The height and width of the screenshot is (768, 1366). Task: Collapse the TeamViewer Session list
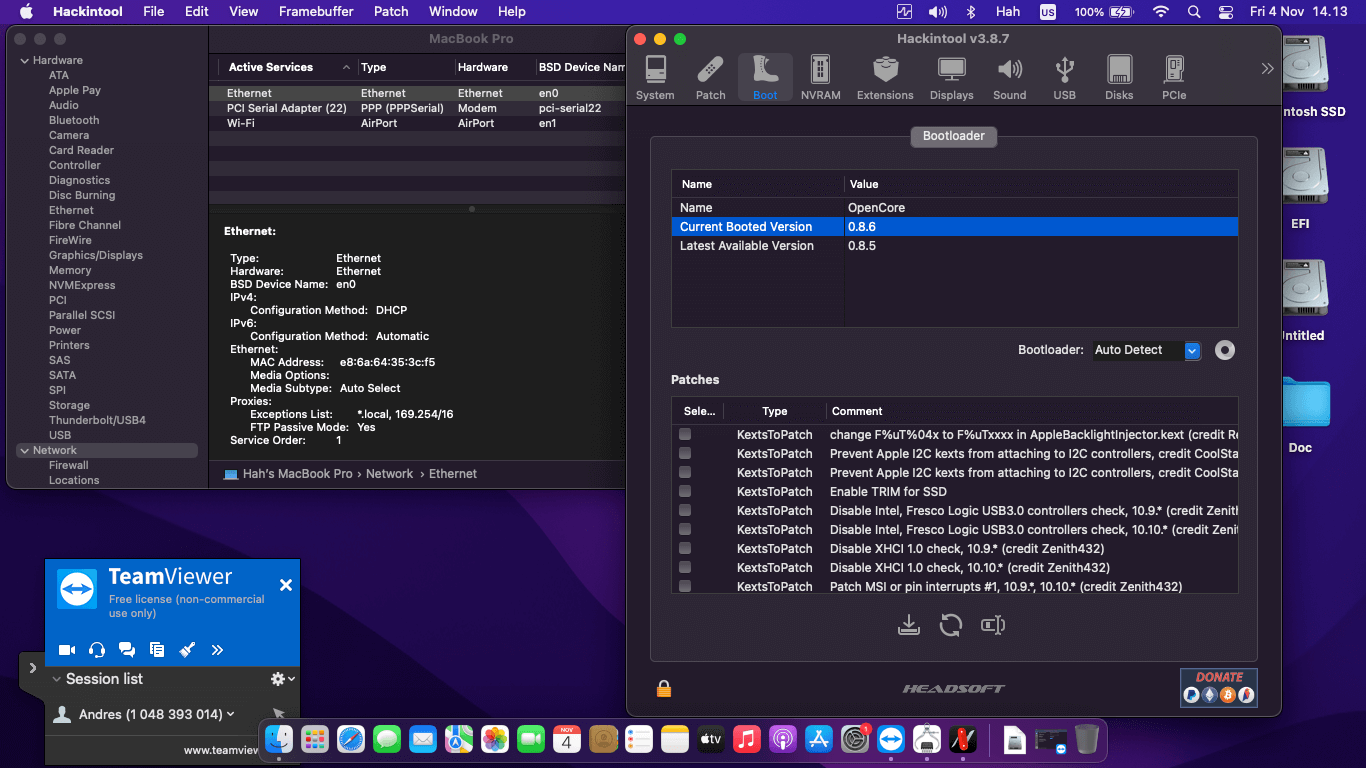click(x=56, y=679)
